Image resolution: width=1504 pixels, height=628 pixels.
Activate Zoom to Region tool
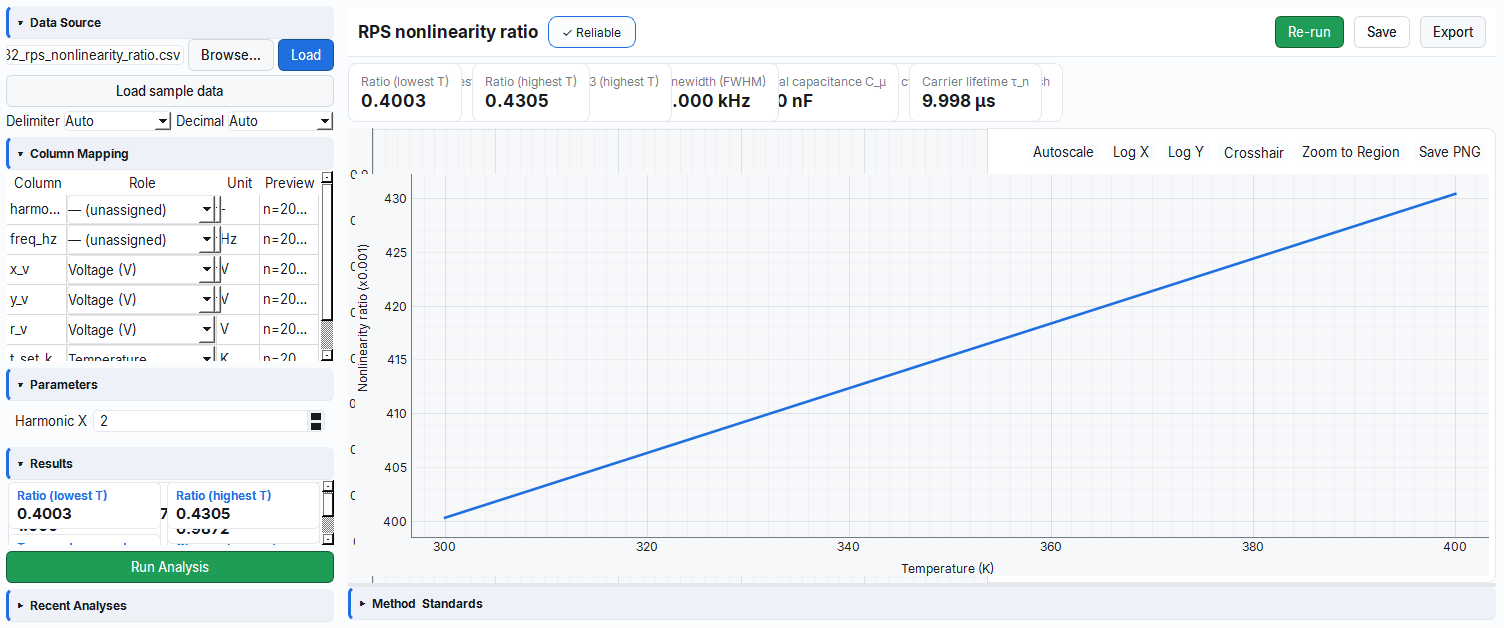[1351, 152]
